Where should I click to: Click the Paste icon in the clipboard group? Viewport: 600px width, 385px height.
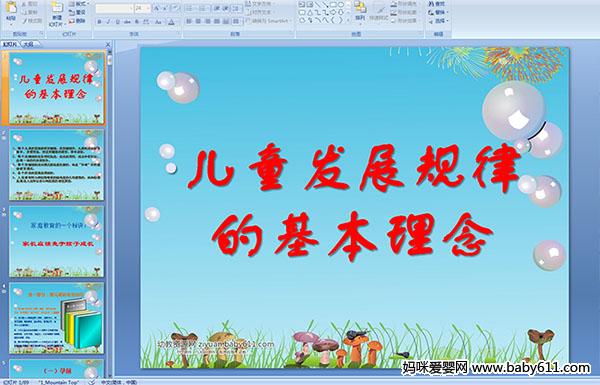11,8
